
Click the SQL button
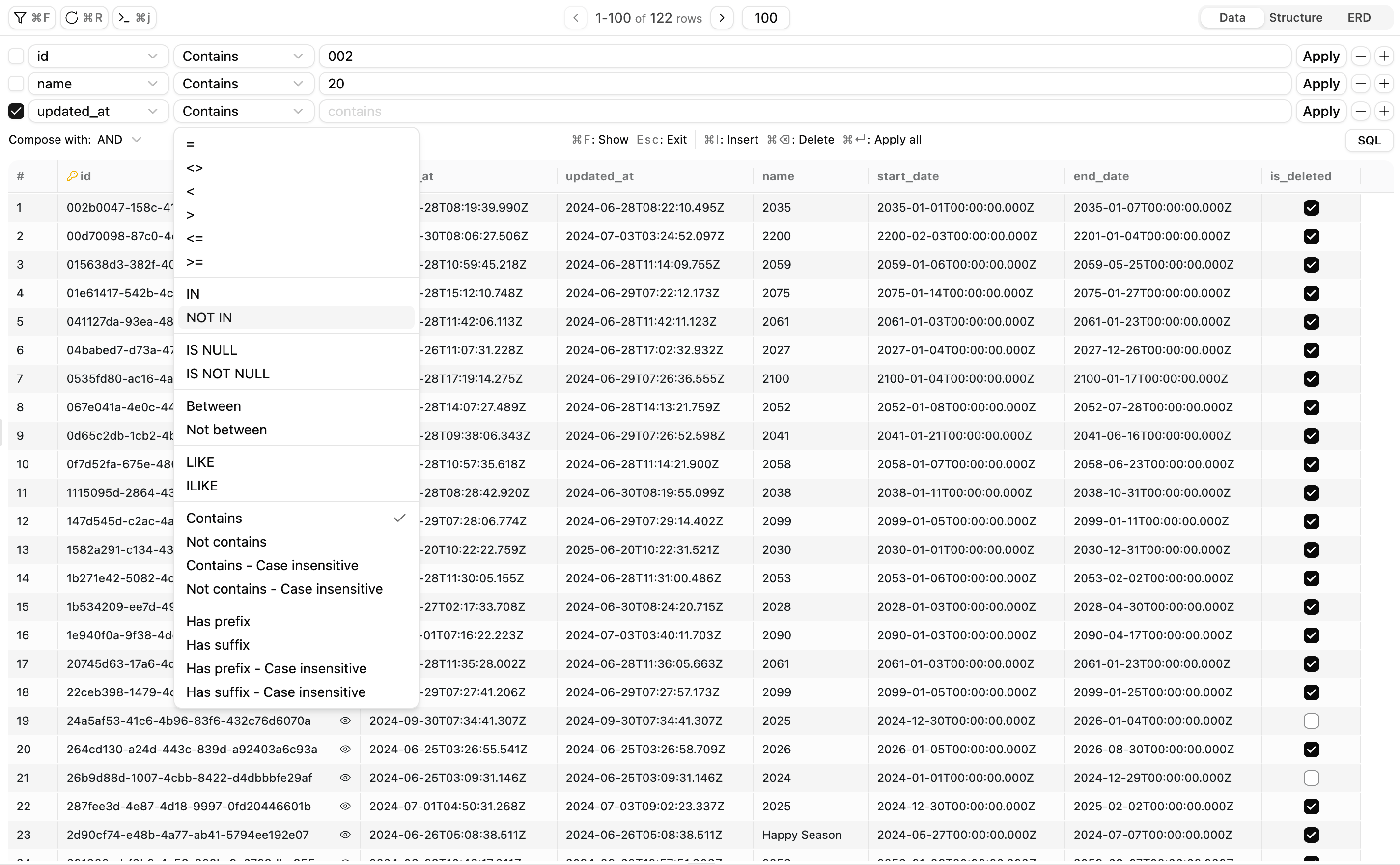(x=1369, y=140)
